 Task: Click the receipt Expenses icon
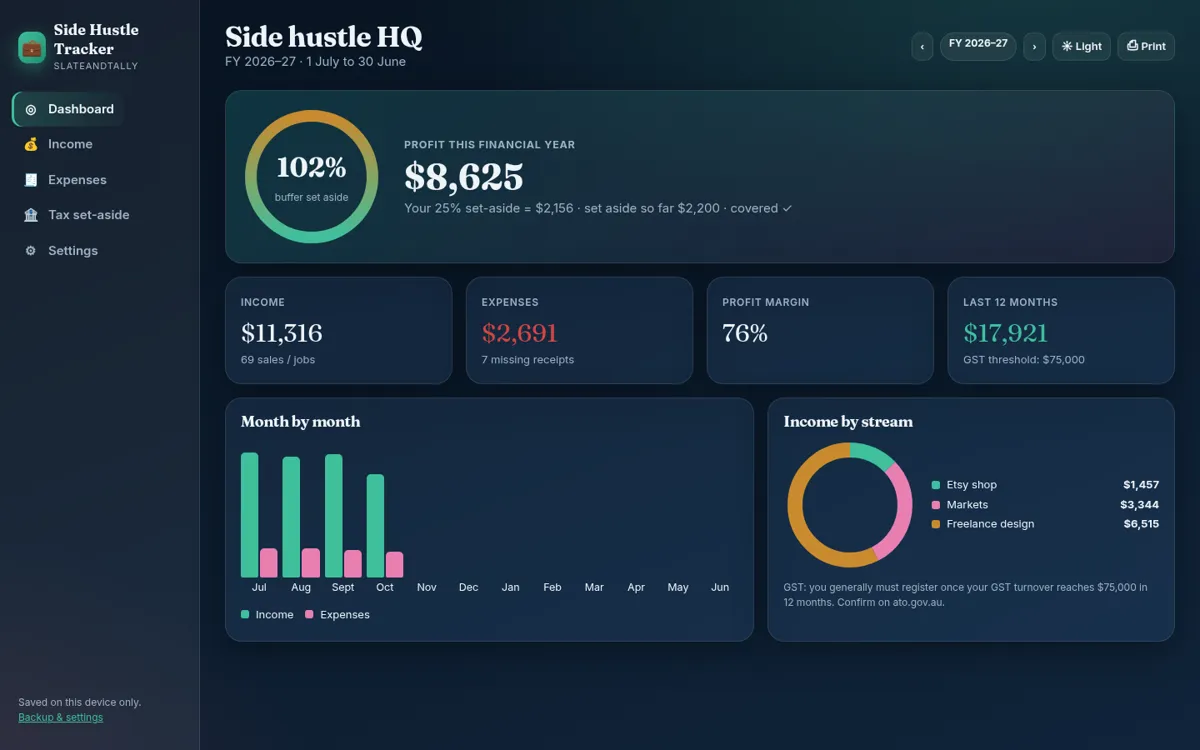tap(31, 180)
